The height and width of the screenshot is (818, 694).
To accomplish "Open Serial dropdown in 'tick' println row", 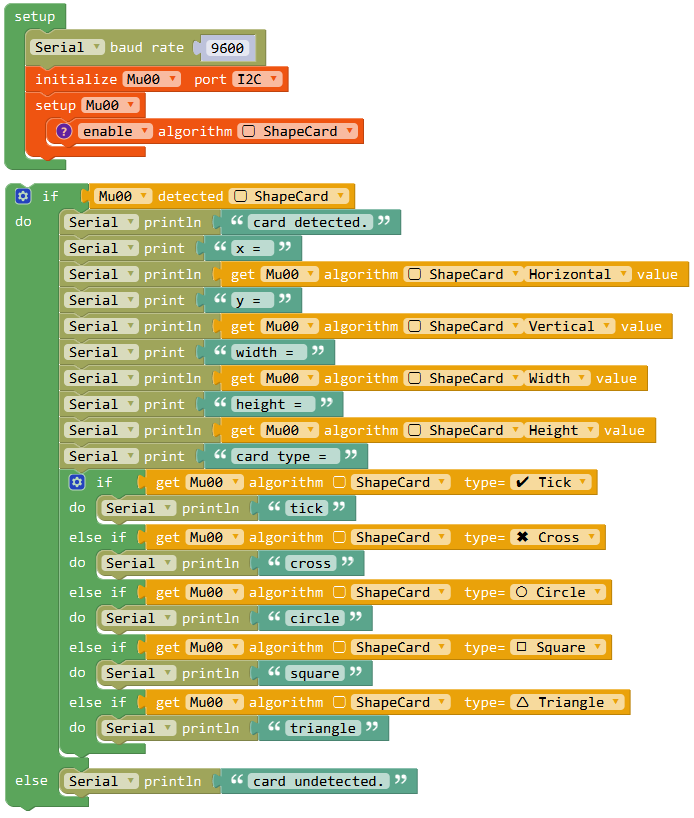I will click(x=138, y=508).
